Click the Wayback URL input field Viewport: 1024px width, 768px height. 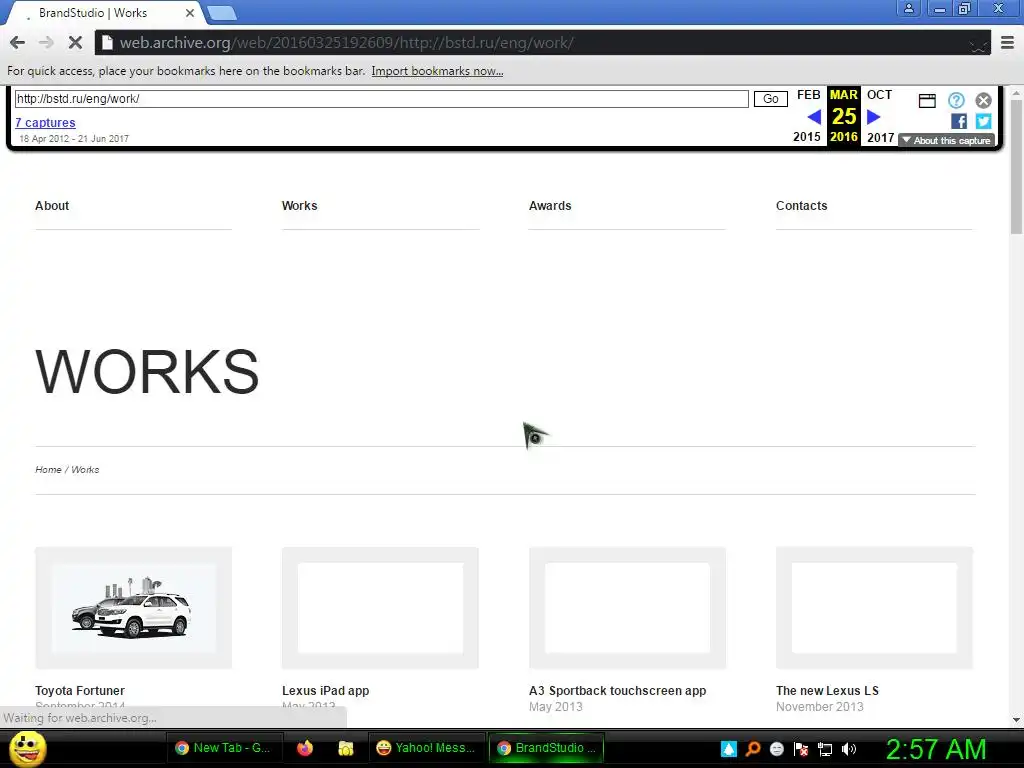tap(381, 99)
